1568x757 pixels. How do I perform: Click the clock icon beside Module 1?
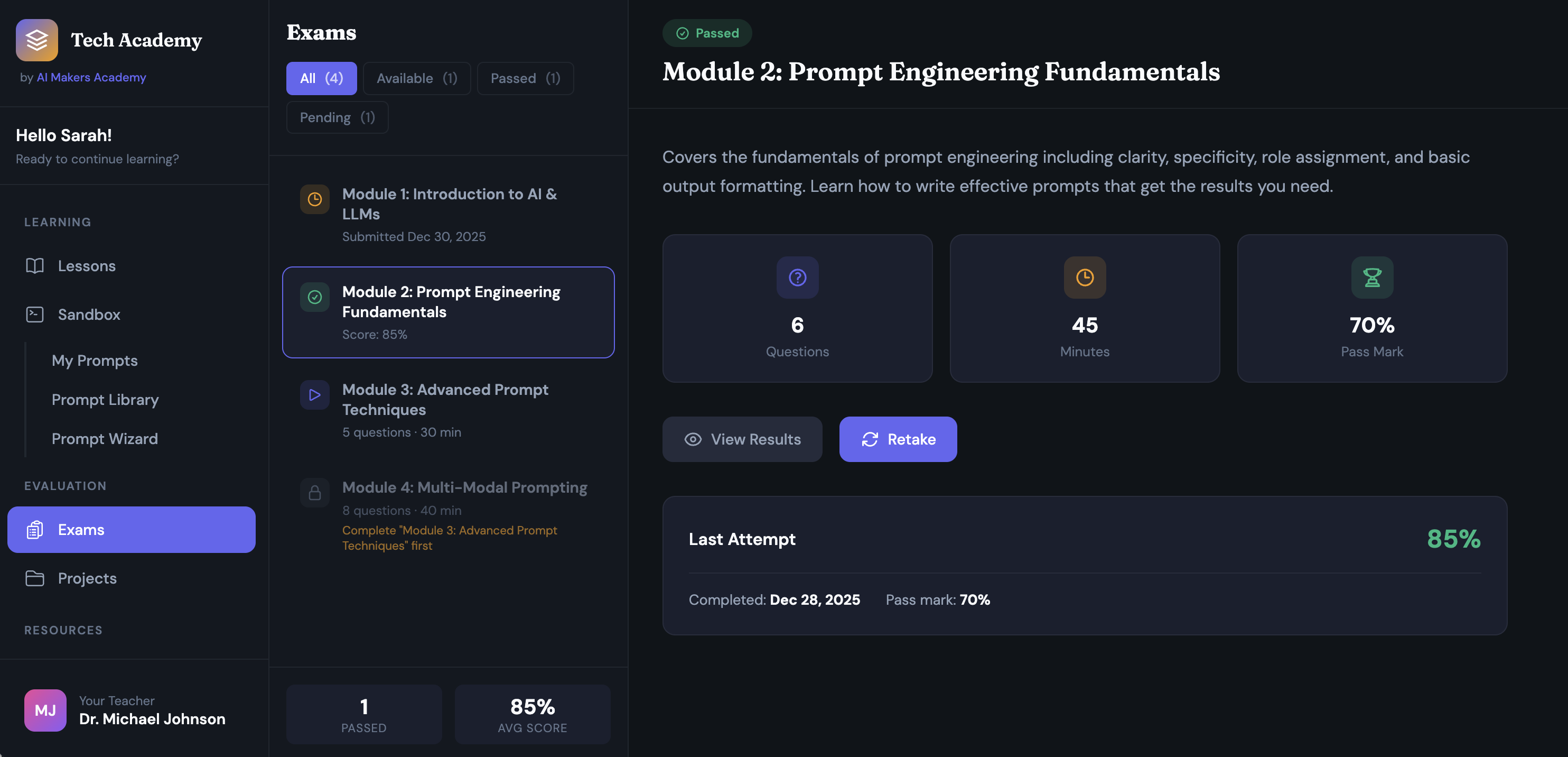point(315,200)
